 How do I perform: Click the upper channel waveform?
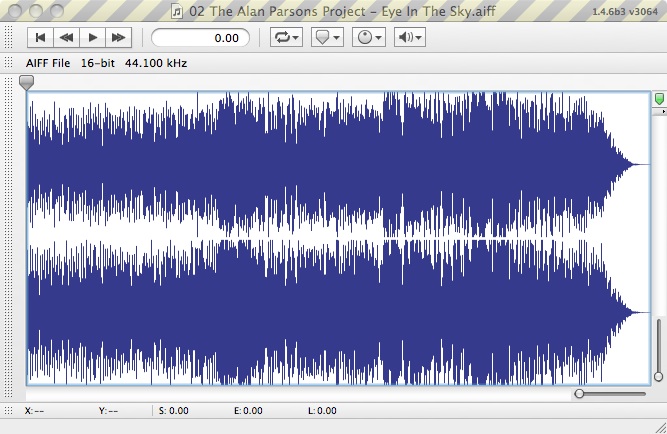[x=339, y=165]
